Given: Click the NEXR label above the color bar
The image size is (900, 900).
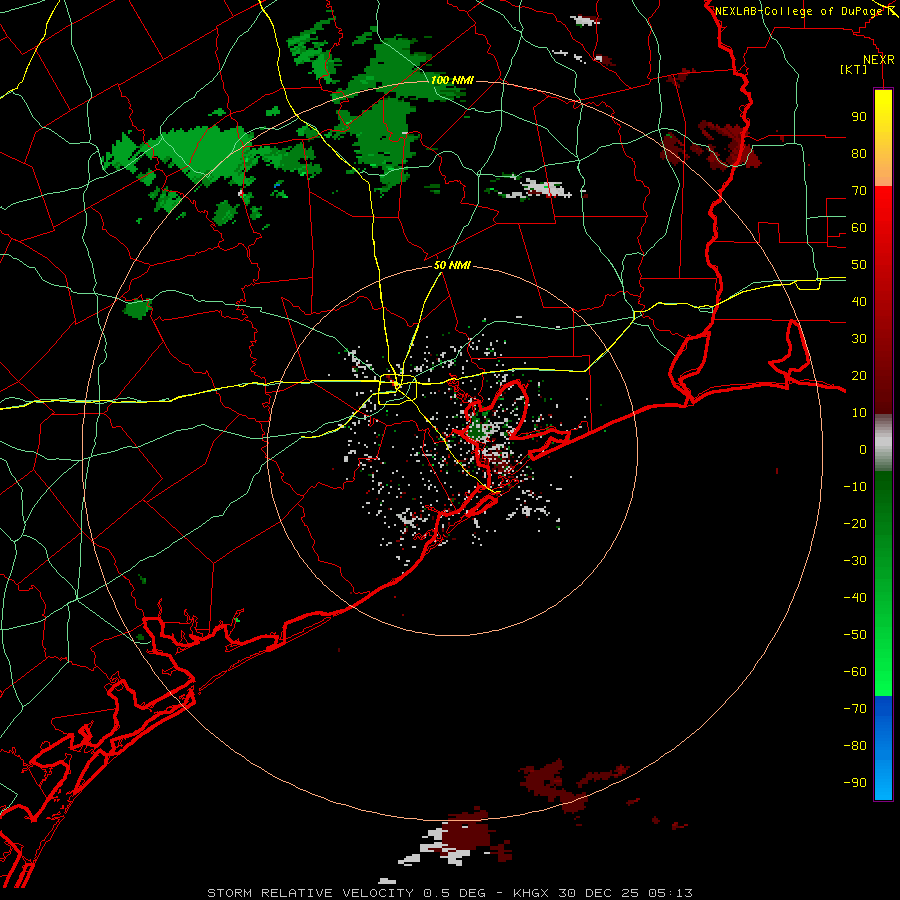Looking at the screenshot, I should (x=879, y=60).
